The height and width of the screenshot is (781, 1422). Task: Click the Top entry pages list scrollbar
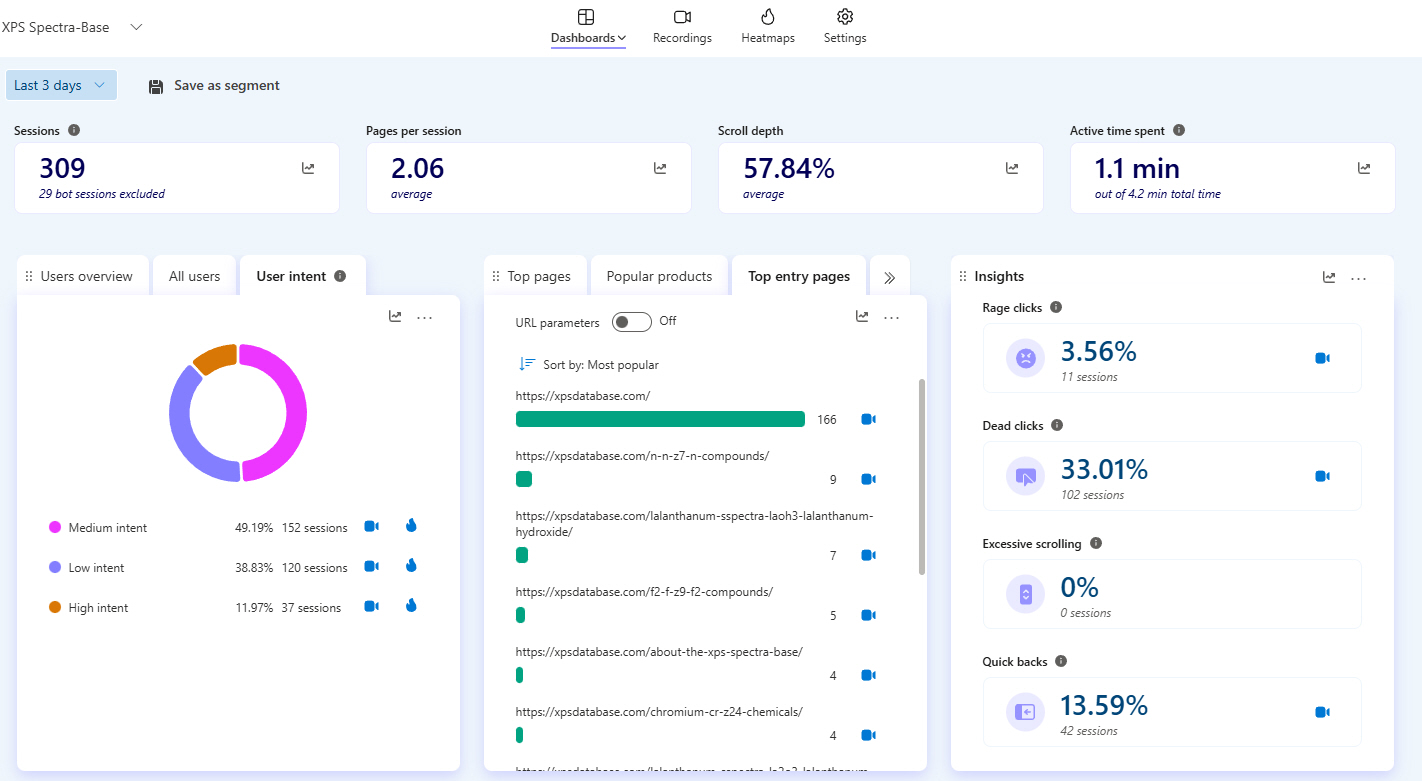[x=921, y=475]
